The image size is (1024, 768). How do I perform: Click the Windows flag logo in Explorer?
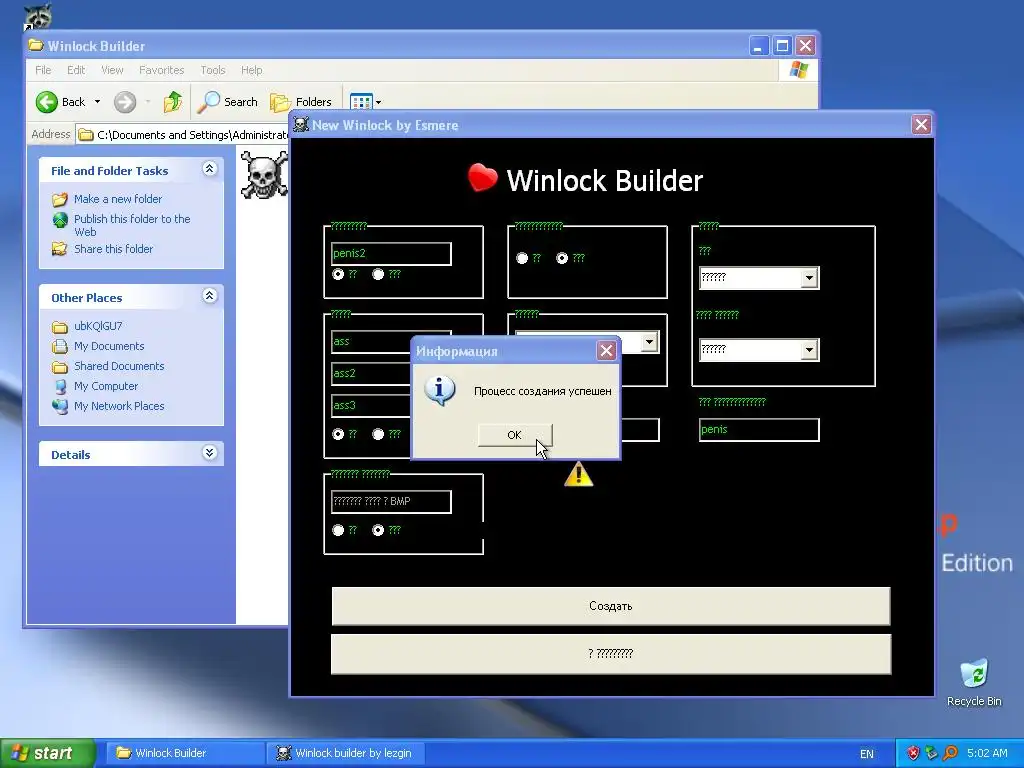tap(798, 70)
